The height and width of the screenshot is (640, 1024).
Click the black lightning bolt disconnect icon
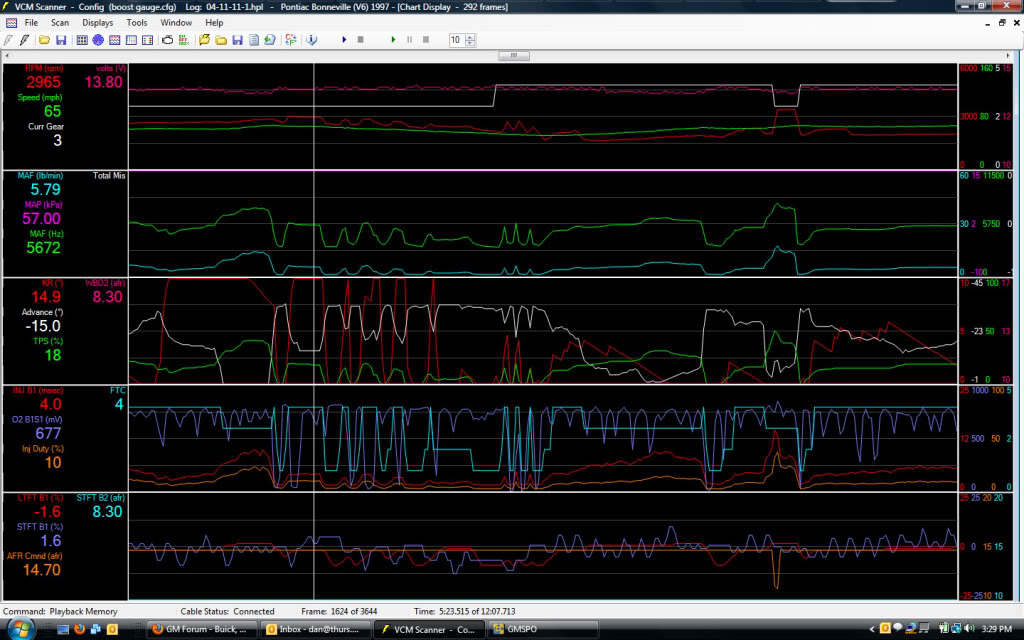24,40
